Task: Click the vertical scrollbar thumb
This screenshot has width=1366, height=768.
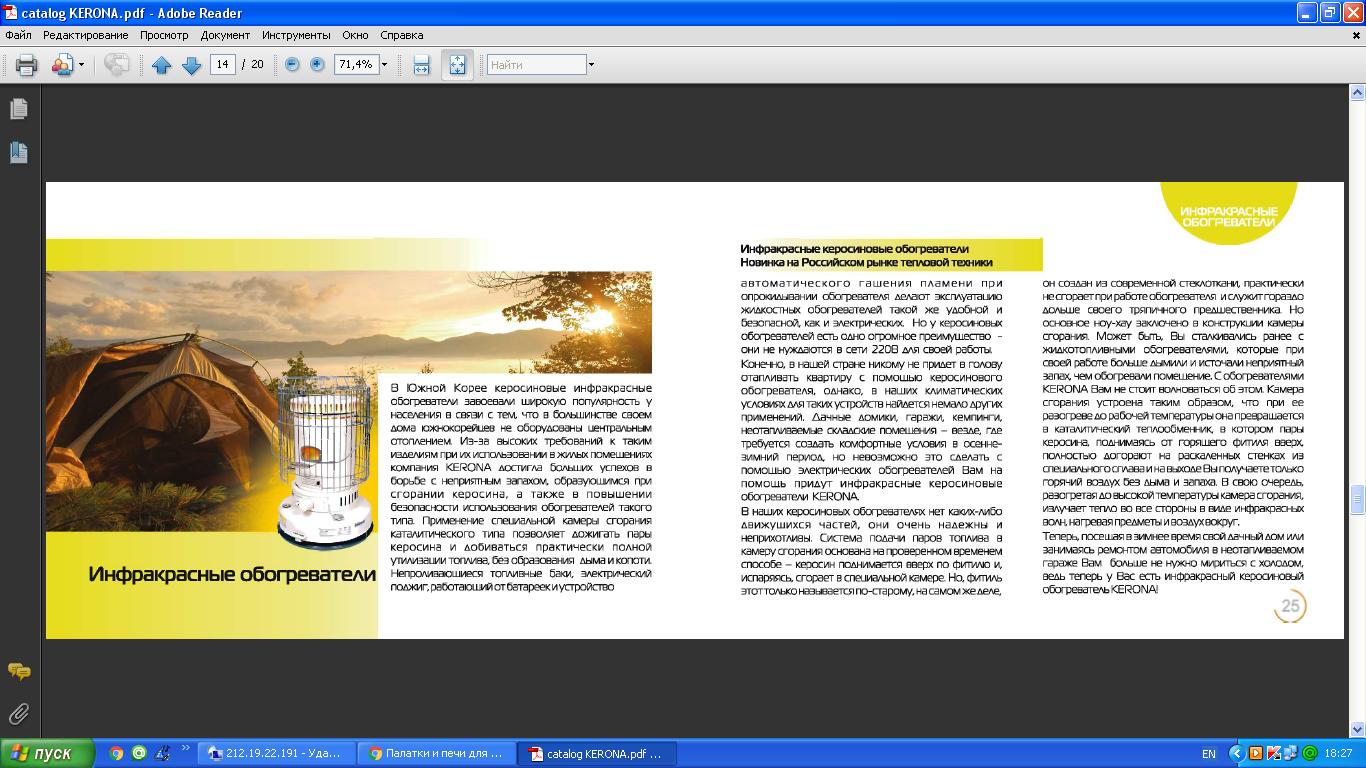Action: [x=1357, y=498]
